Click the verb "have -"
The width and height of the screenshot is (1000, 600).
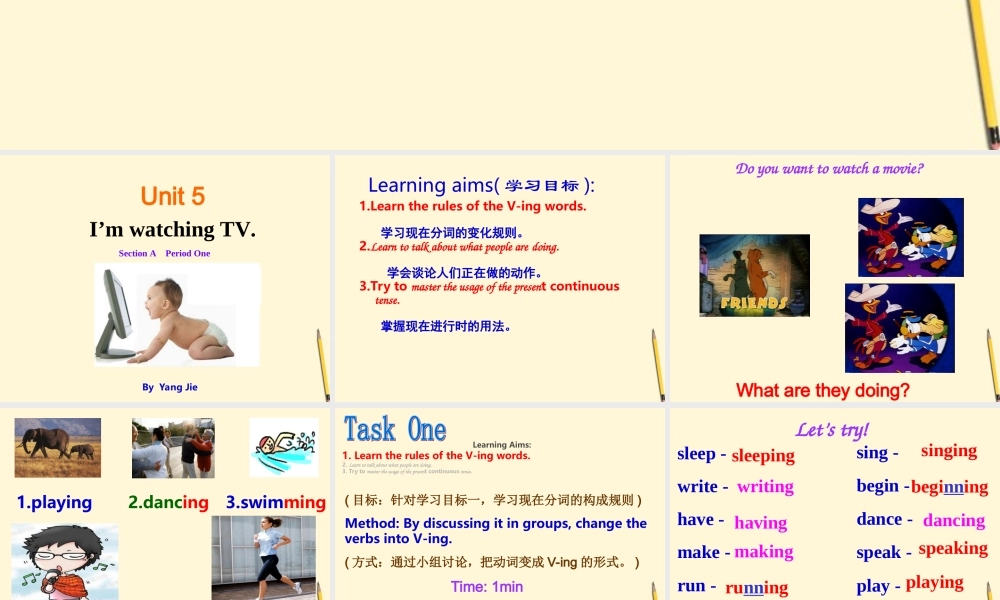point(700,520)
